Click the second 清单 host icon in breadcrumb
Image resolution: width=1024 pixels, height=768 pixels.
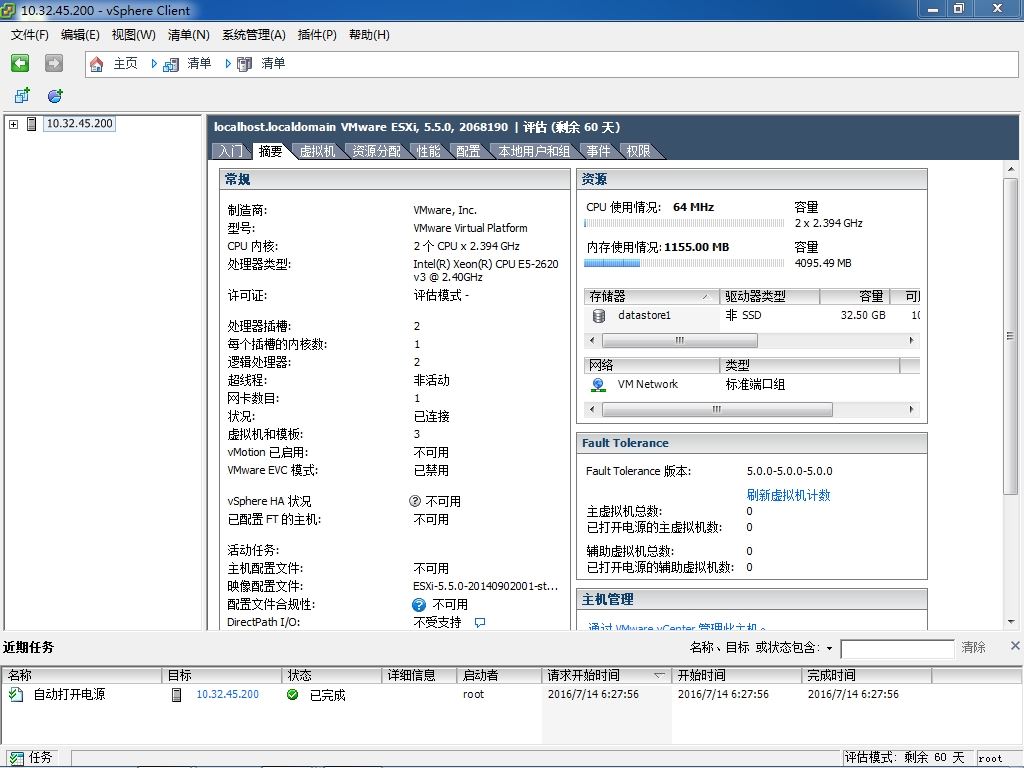pos(244,64)
